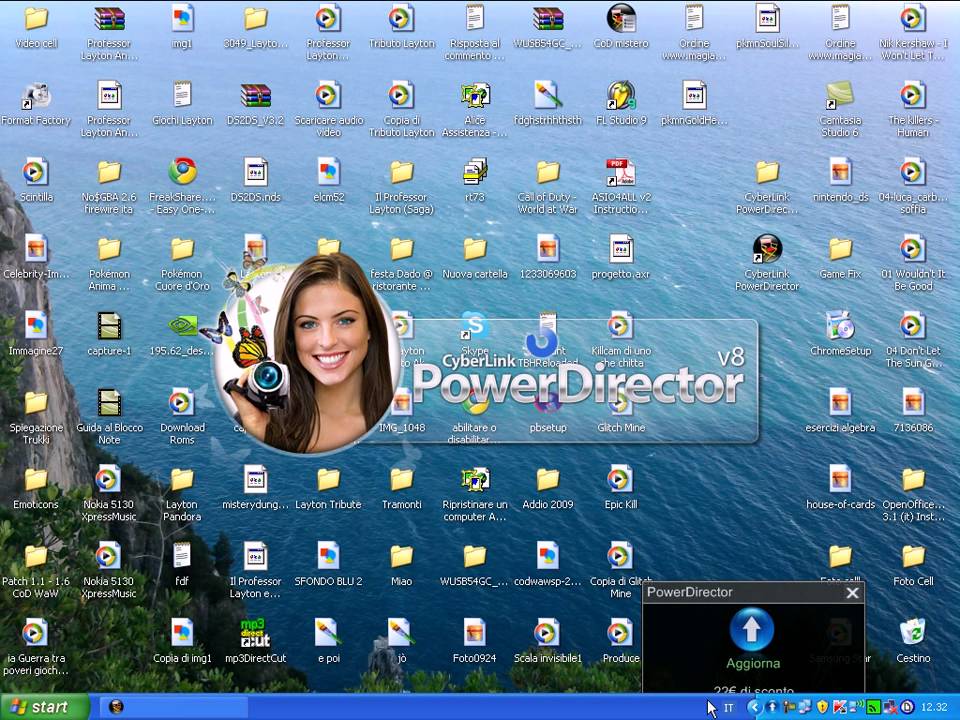The height and width of the screenshot is (720, 960).
Task: Click the Aggiorna update arrow button
Action: (x=752, y=629)
